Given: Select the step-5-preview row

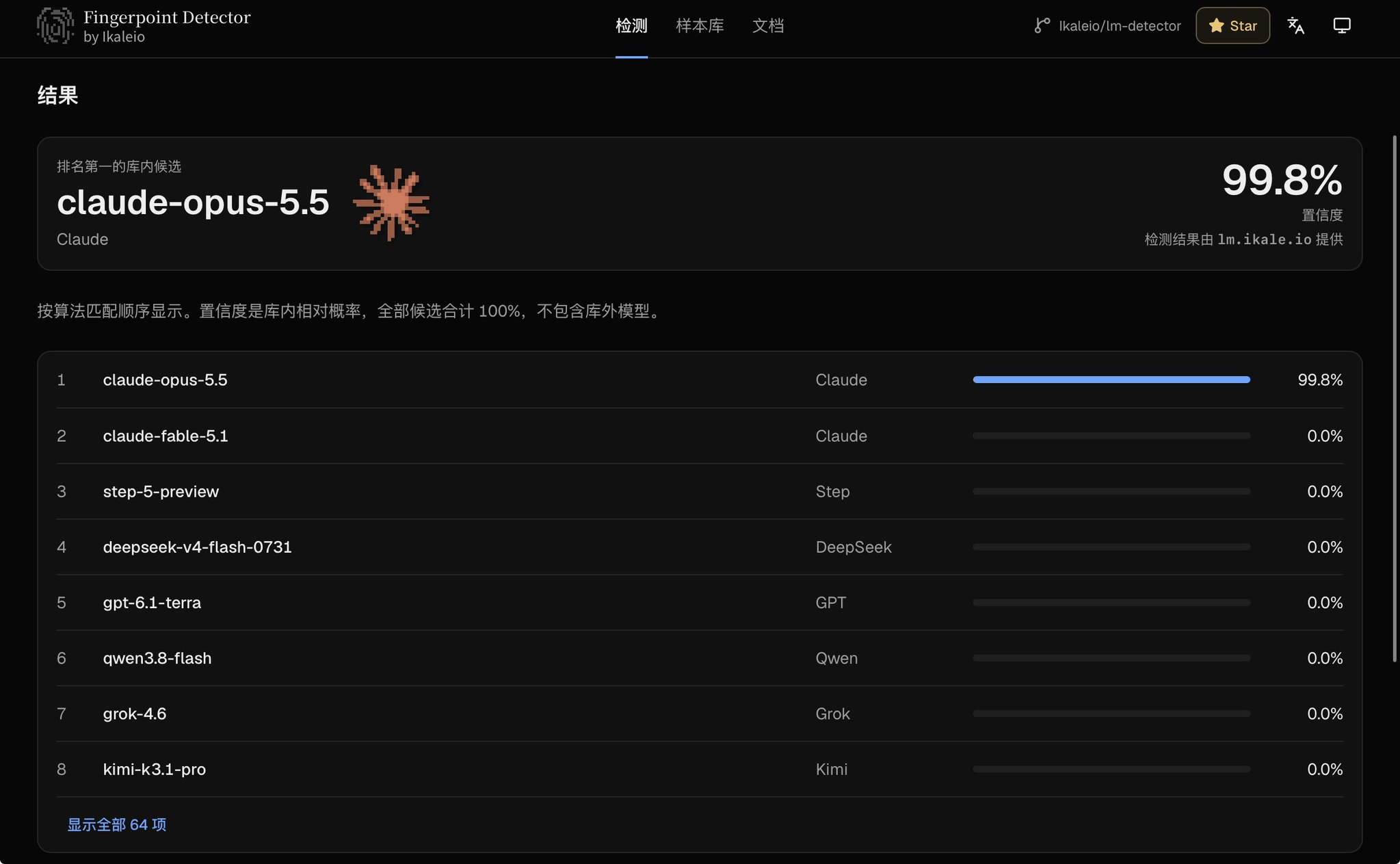Looking at the screenshot, I should (x=700, y=491).
